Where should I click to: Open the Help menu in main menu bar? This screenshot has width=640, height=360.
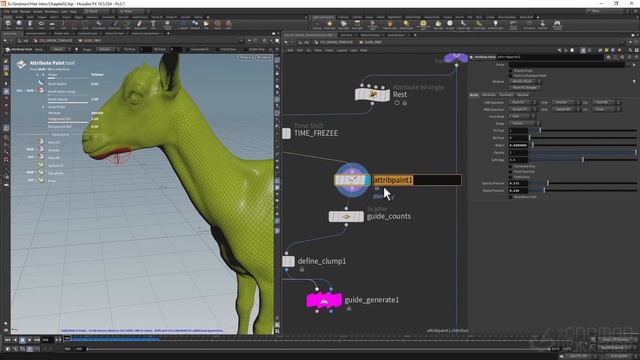point(73,11)
